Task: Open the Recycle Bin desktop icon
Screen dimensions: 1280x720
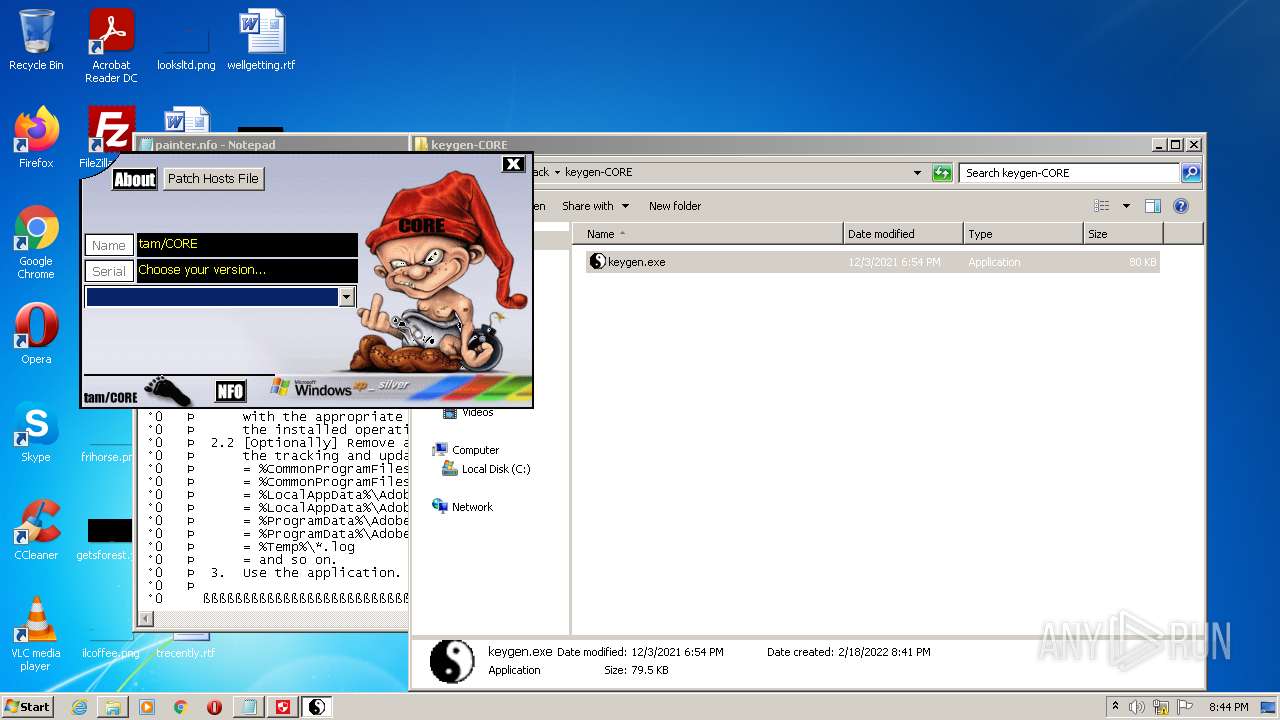Action: point(36,40)
